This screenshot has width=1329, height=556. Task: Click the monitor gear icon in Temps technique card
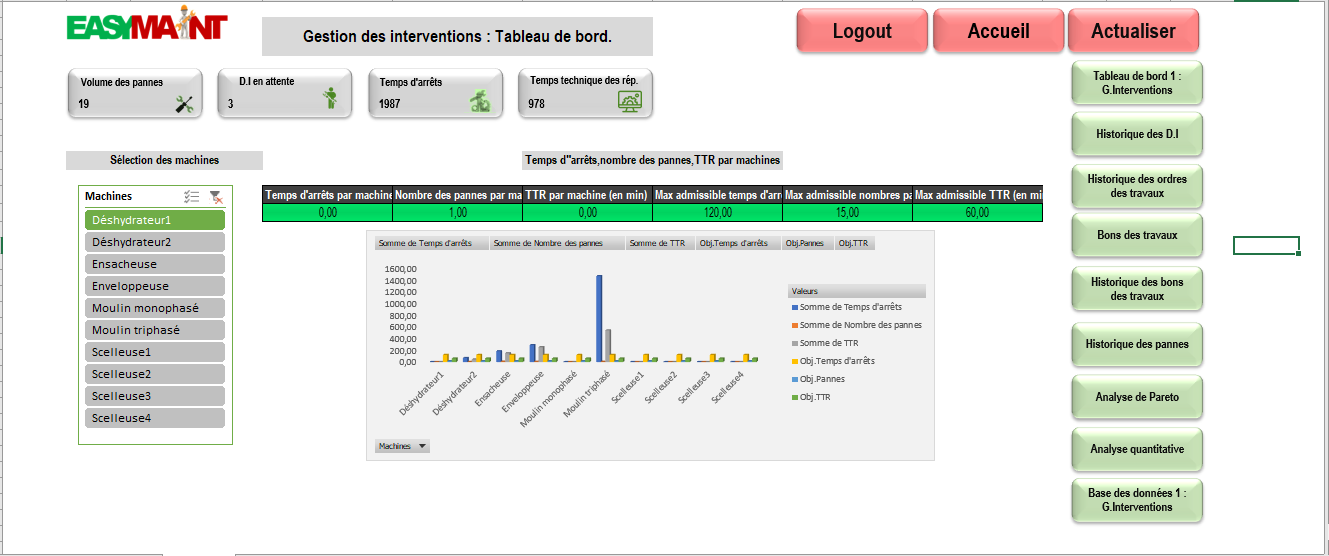(x=630, y=101)
